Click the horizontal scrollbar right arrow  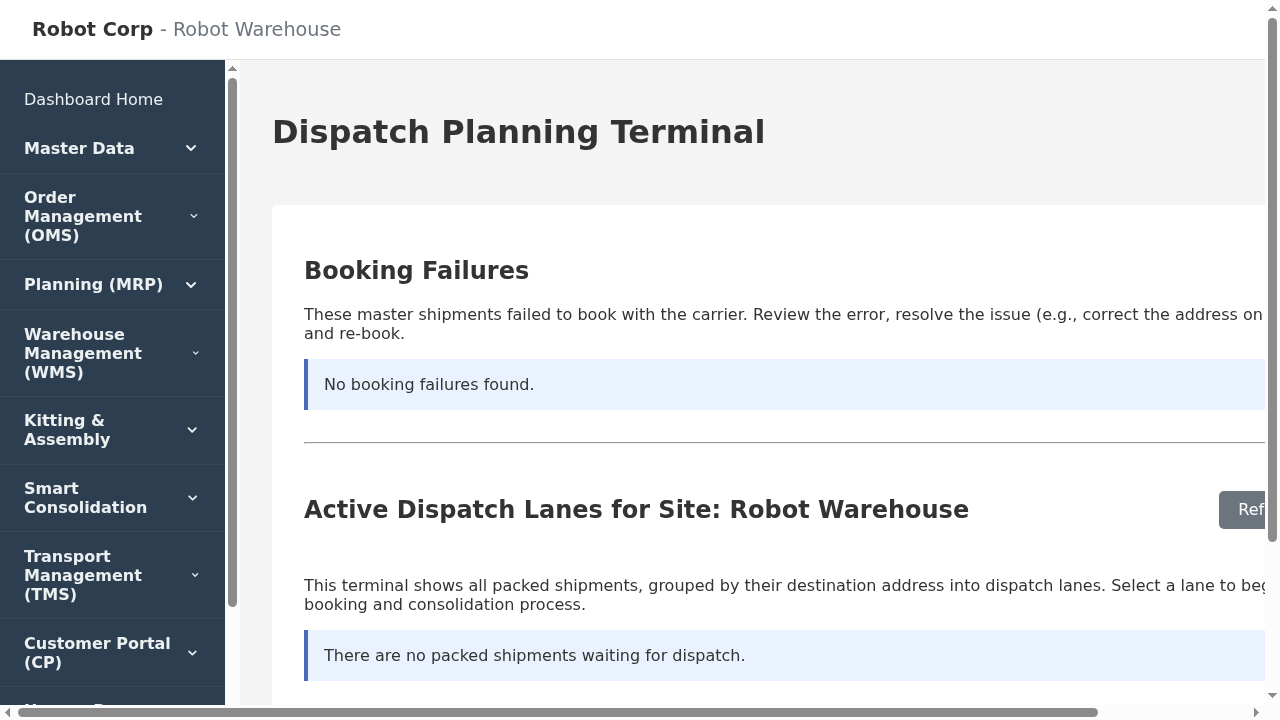tap(1258, 712)
